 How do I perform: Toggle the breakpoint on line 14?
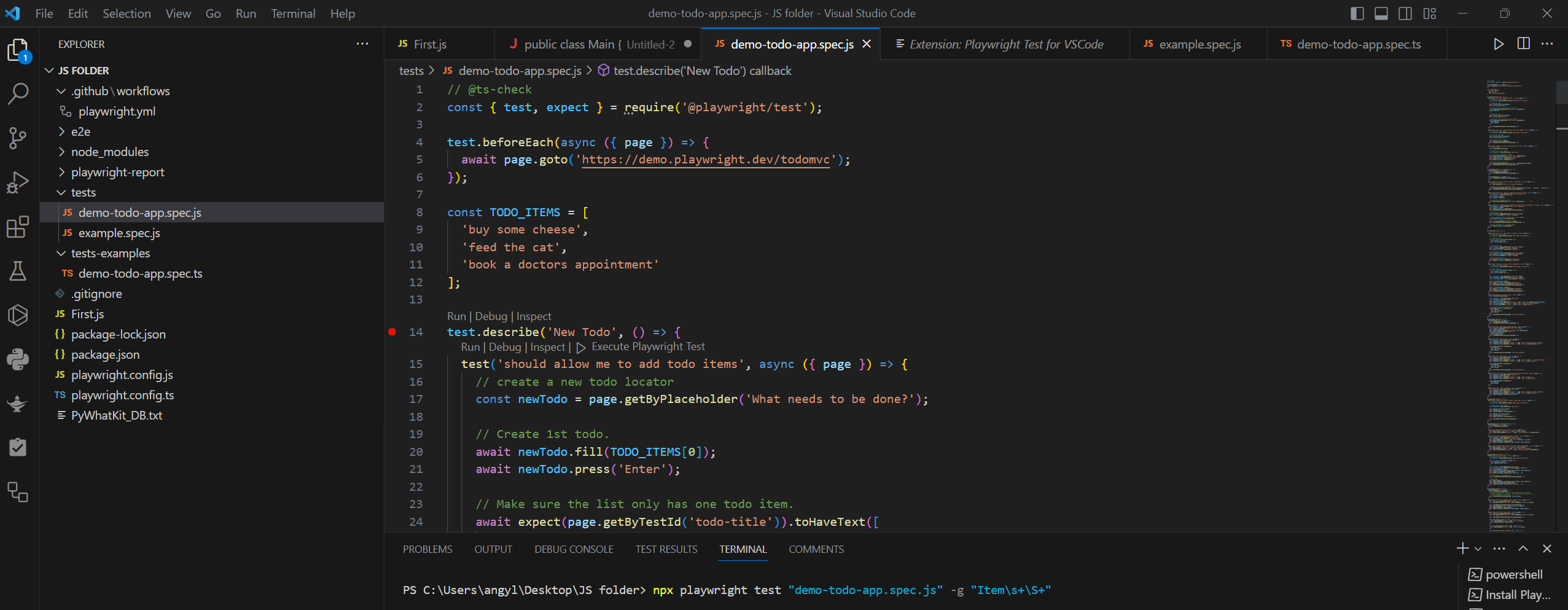pyautogui.click(x=392, y=332)
